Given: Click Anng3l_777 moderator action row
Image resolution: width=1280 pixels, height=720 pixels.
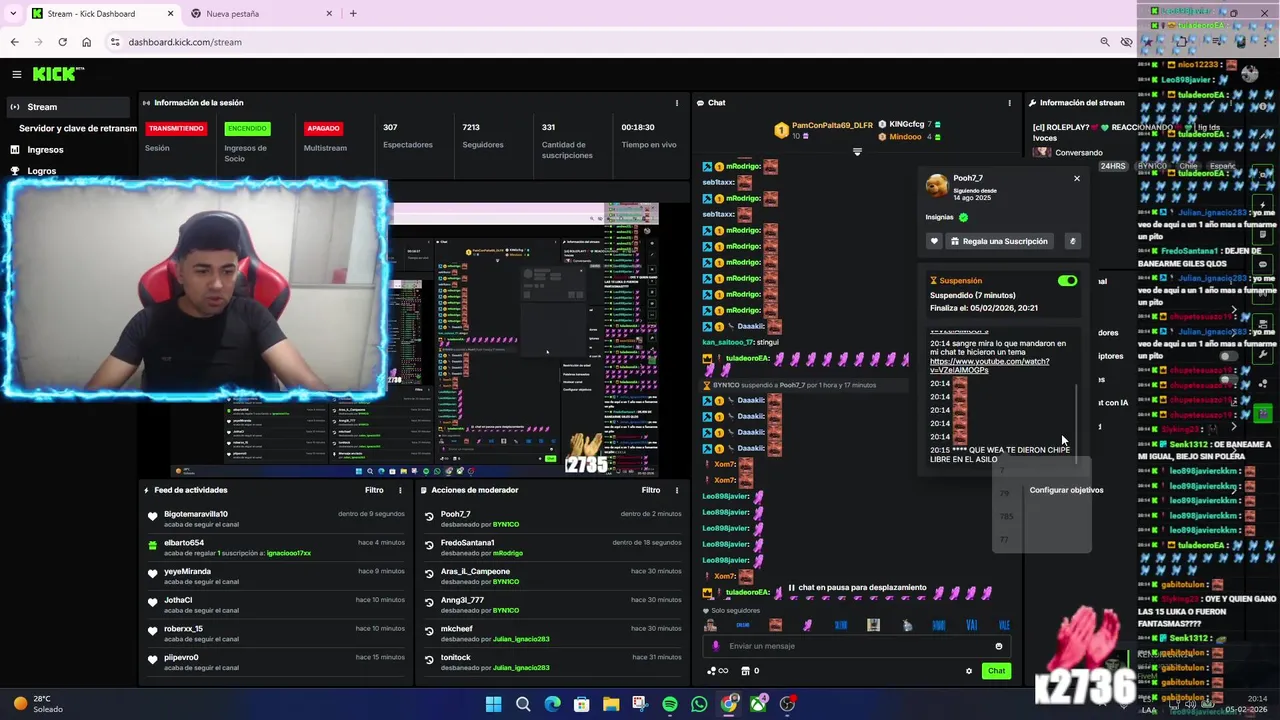Looking at the screenshot, I should [552, 605].
